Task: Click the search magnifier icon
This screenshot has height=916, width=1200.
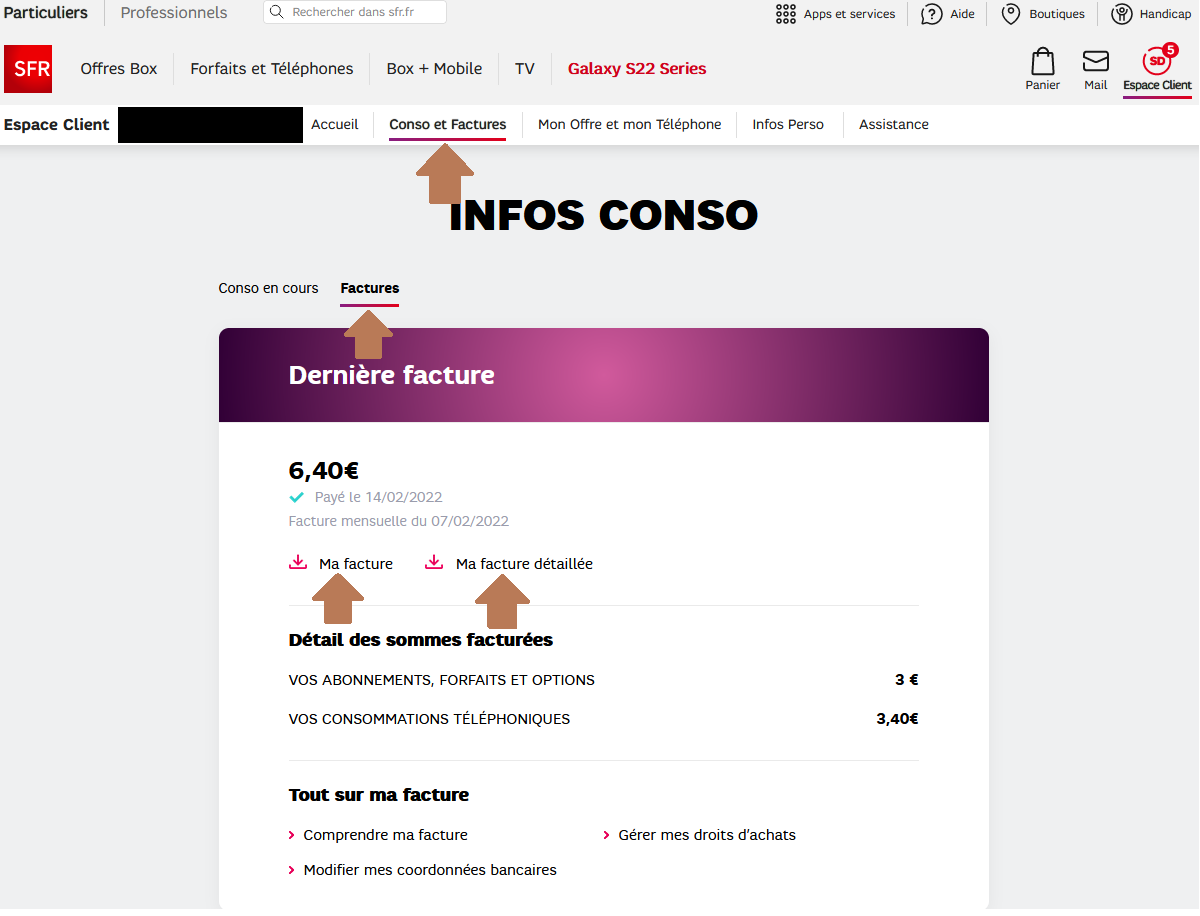Action: (x=277, y=12)
